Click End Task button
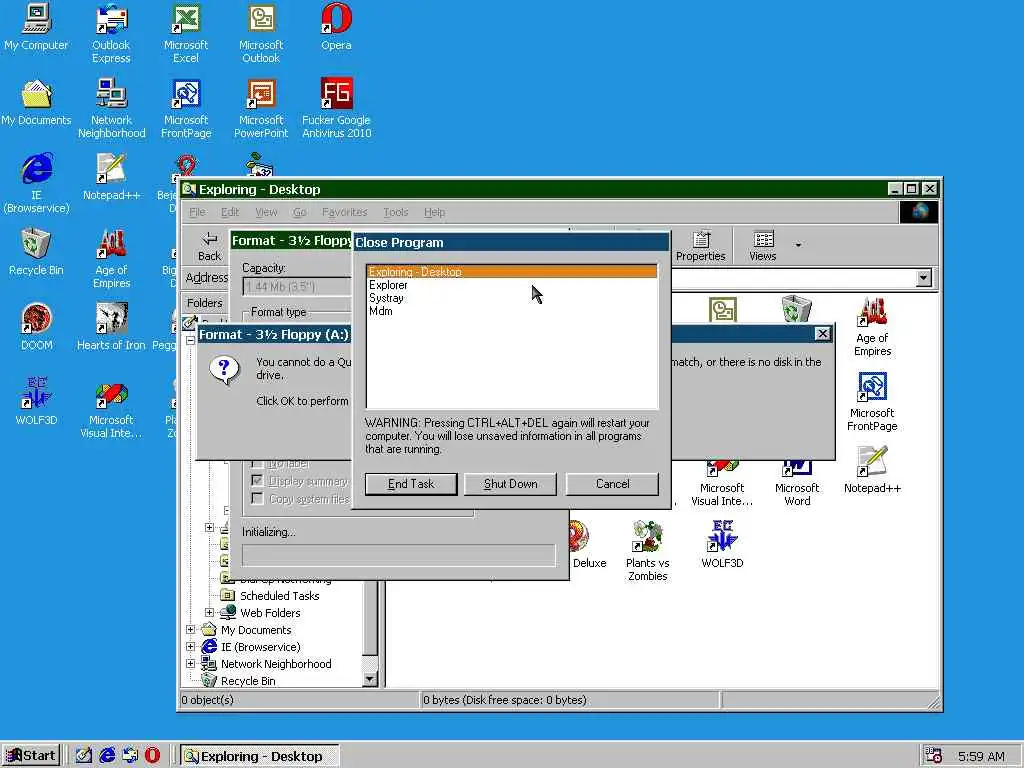Screen dimensions: 1024x768 pos(411,484)
